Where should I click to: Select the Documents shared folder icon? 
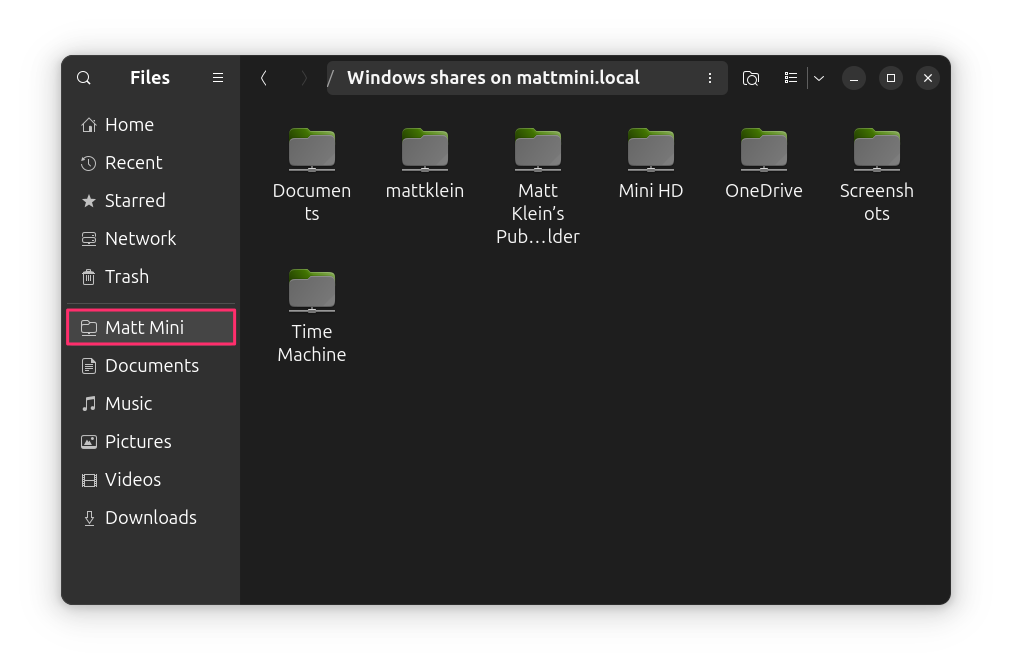coord(312,149)
